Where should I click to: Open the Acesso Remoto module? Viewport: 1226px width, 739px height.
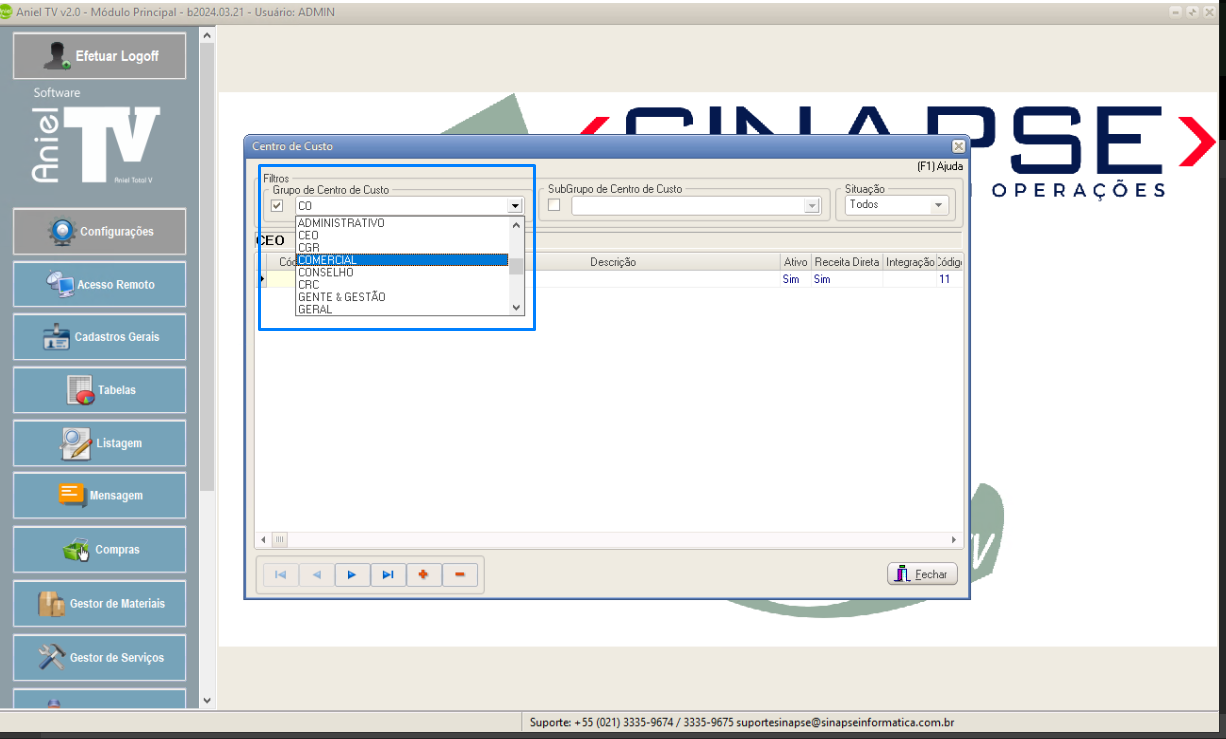(x=99, y=285)
